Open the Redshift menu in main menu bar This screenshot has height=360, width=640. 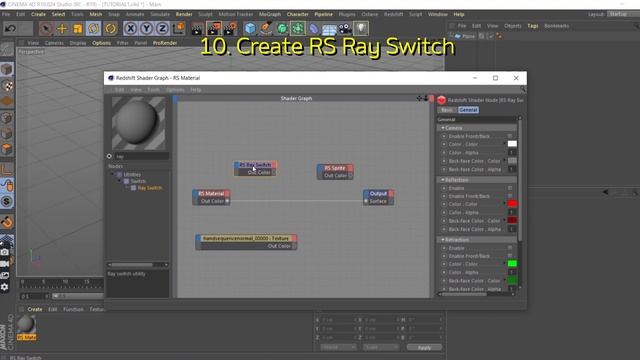(393, 14)
